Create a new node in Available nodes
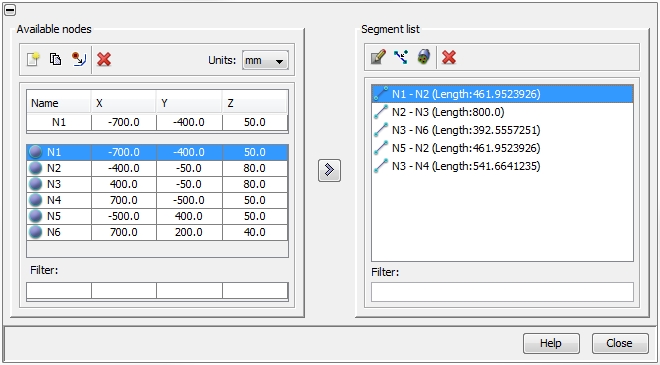This screenshot has width=660, height=365. click(x=33, y=59)
